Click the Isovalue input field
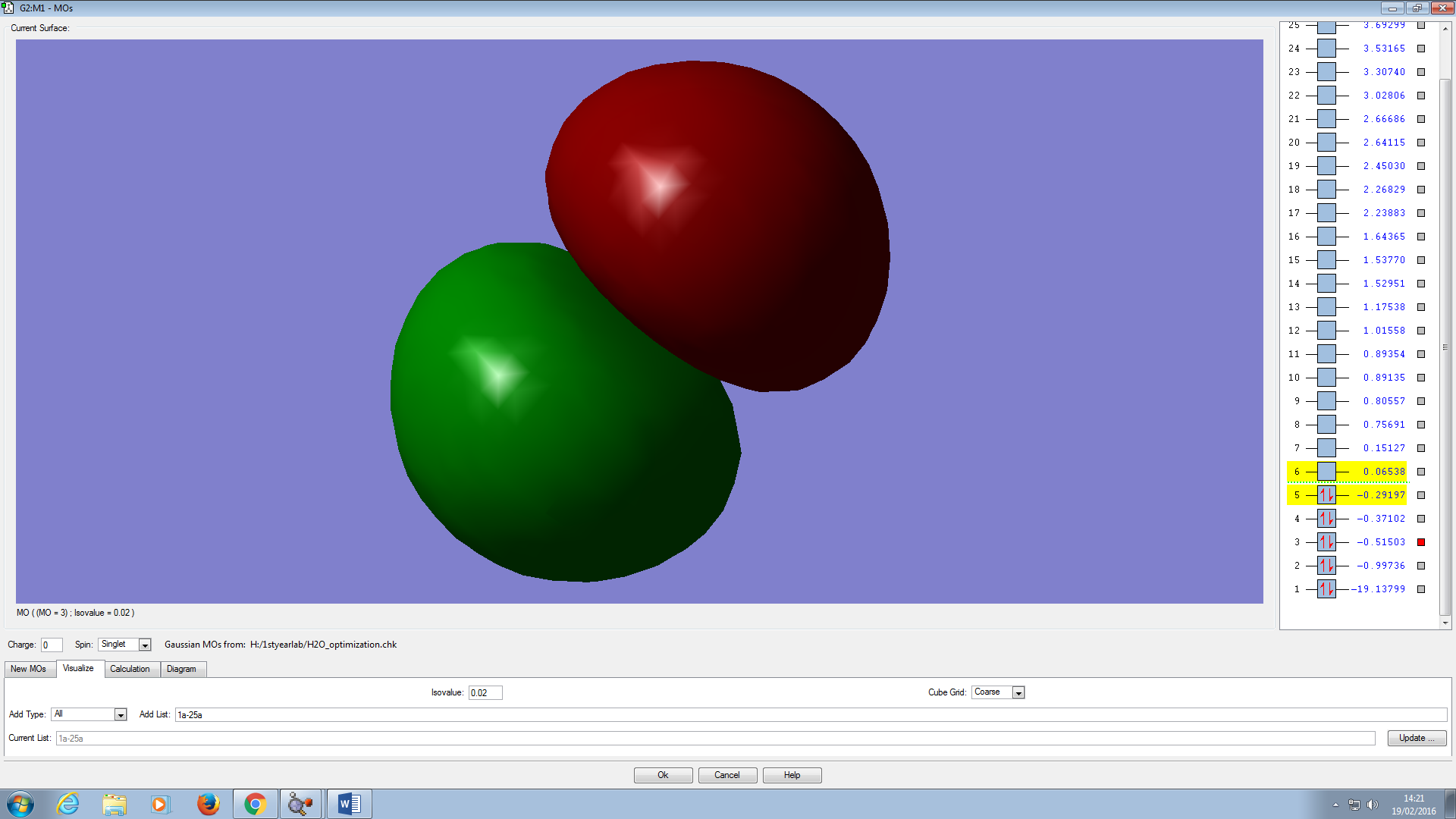This screenshot has width=1456, height=819. click(x=485, y=693)
